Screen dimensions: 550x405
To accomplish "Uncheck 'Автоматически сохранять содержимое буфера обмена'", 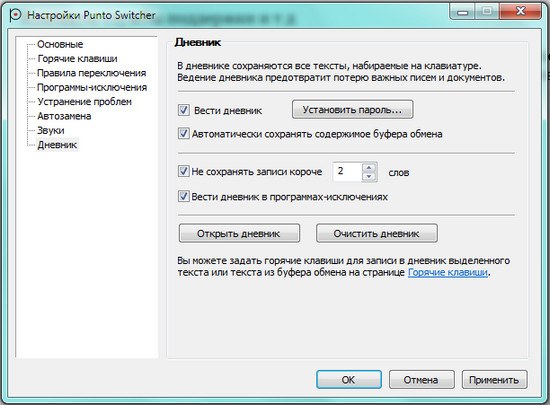I will [184, 134].
